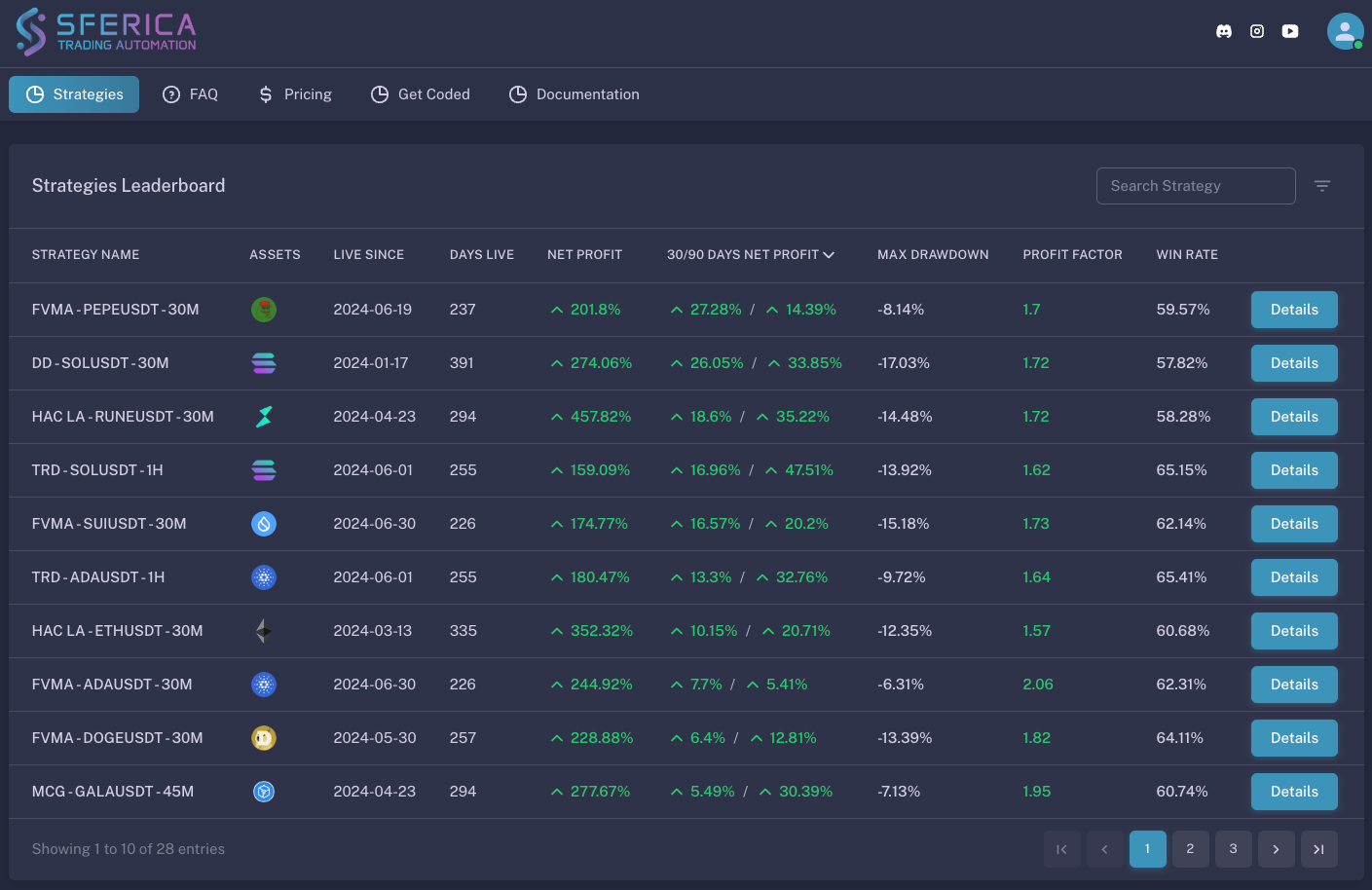Go to the Documentation page
The width and height of the screenshot is (1372, 890).
click(x=575, y=94)
